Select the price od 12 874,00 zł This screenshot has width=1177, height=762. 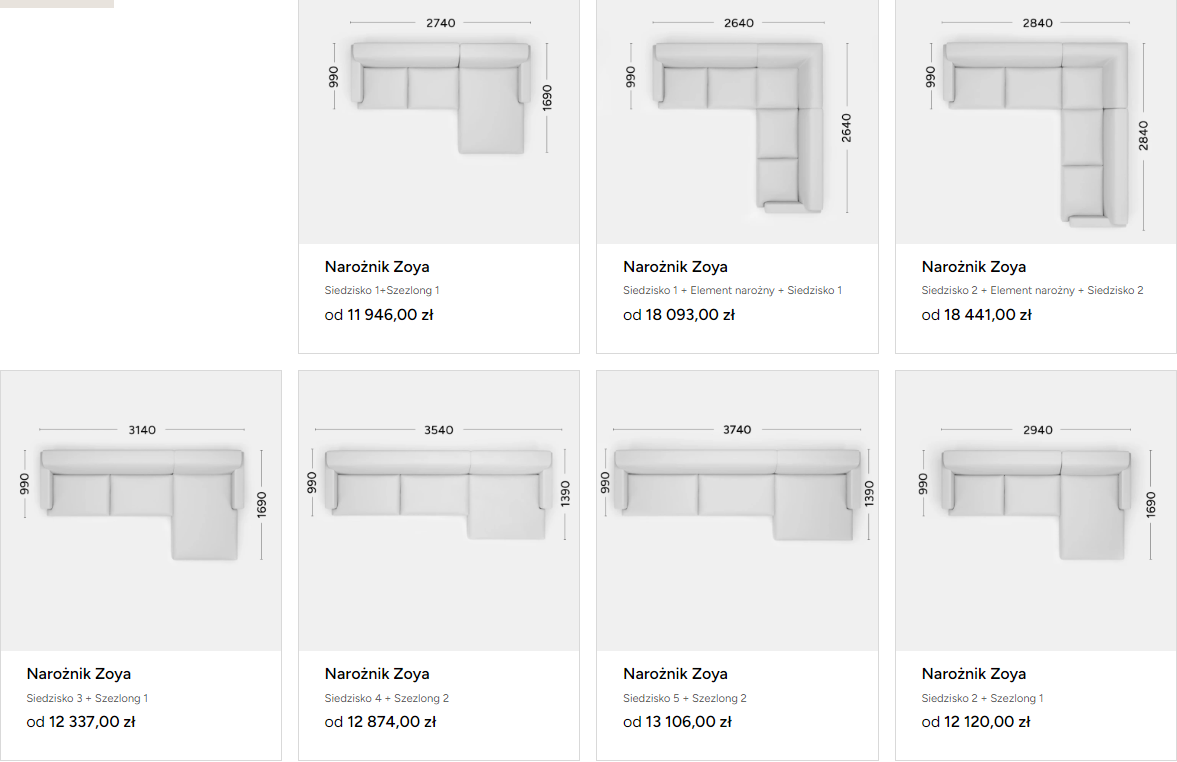coord(380,721)
